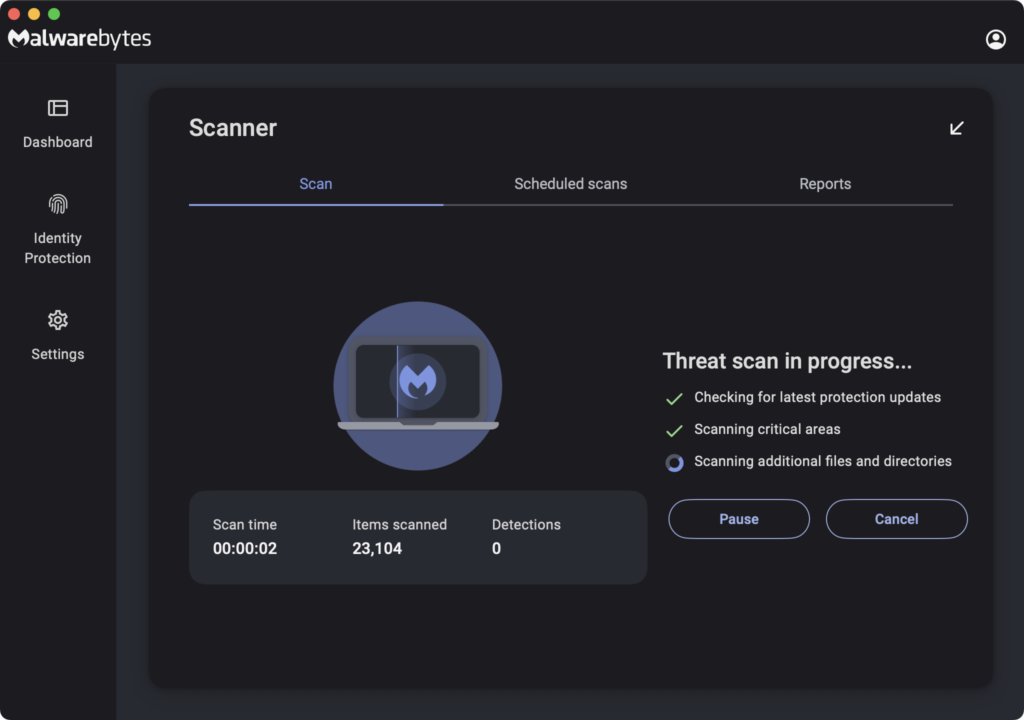Pause the threat scan
The image size is (1024, 720).
(x=739, y=519)
